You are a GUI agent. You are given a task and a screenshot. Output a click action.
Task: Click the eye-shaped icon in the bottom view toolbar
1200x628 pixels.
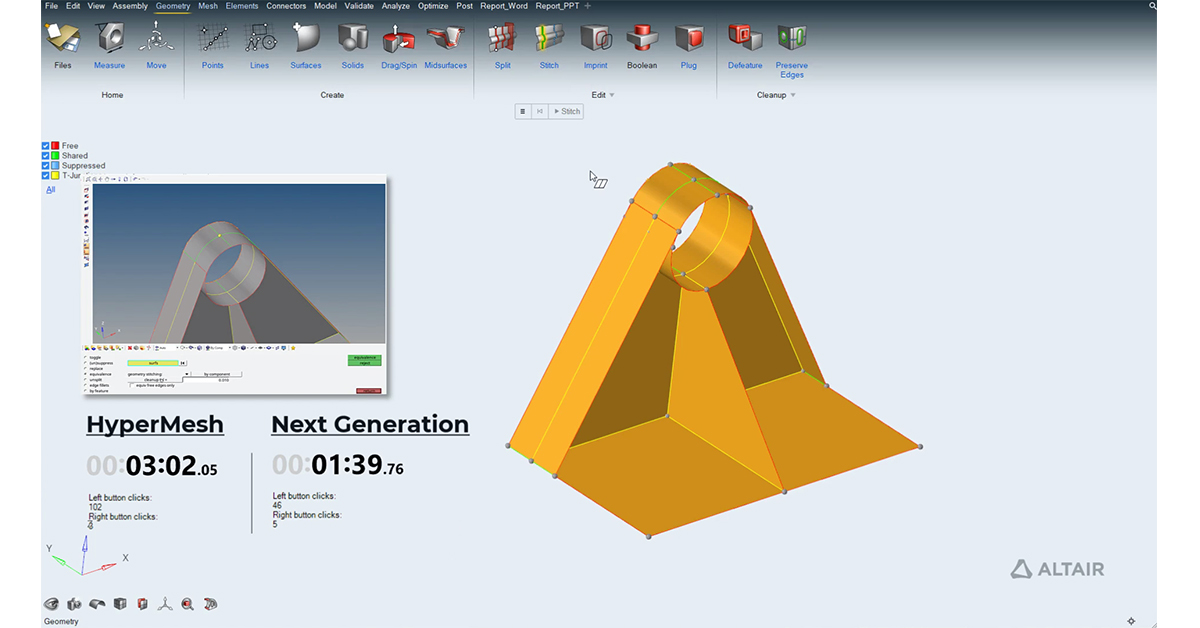point(51,604)
